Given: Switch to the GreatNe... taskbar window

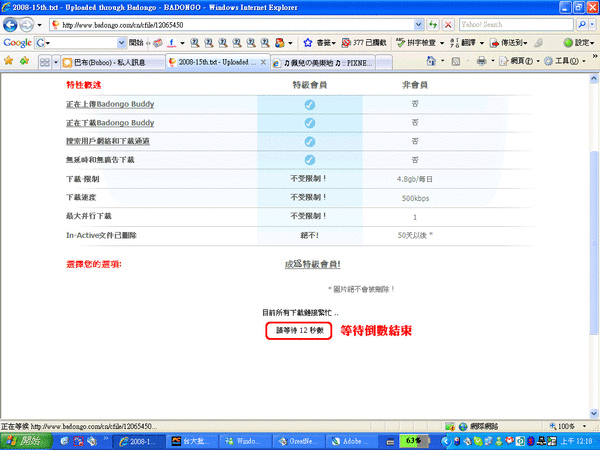Looking at the screenshot, I should (299, 441).
